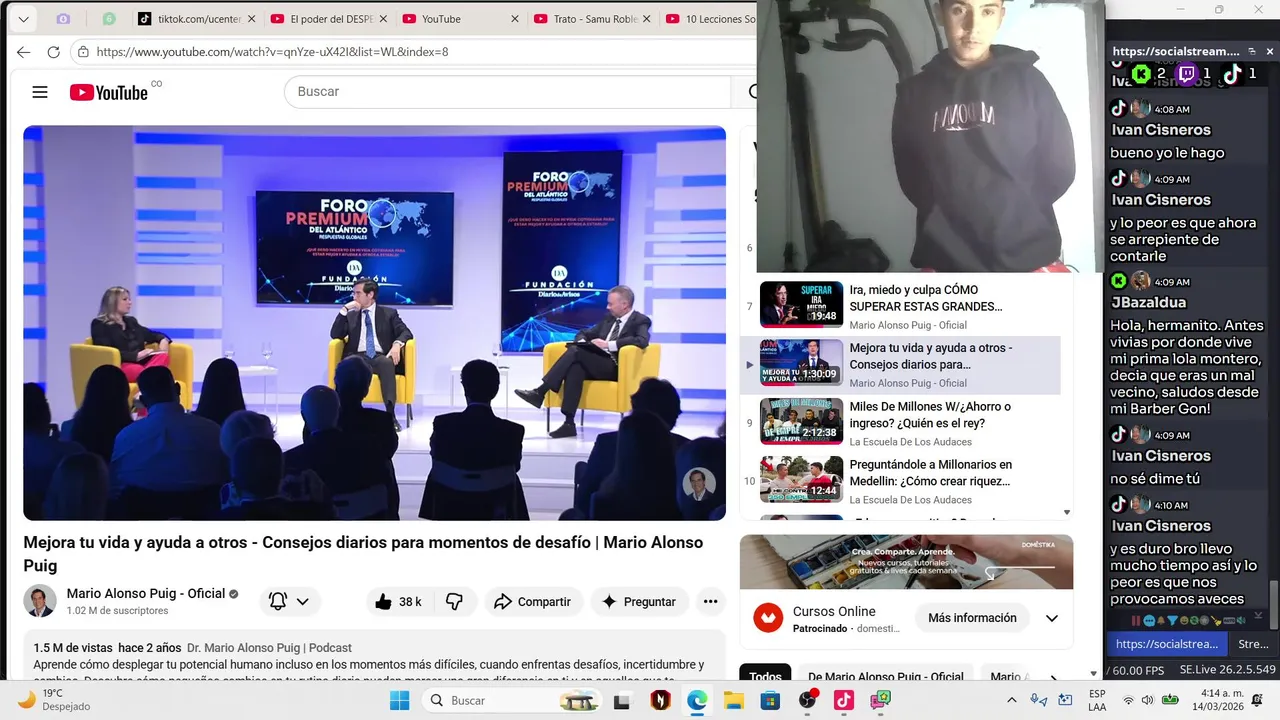Image resolution: width=1280 pixels, height=720 pixels.
Task: Switch to the YouTube browser tab
Action: 460,19
